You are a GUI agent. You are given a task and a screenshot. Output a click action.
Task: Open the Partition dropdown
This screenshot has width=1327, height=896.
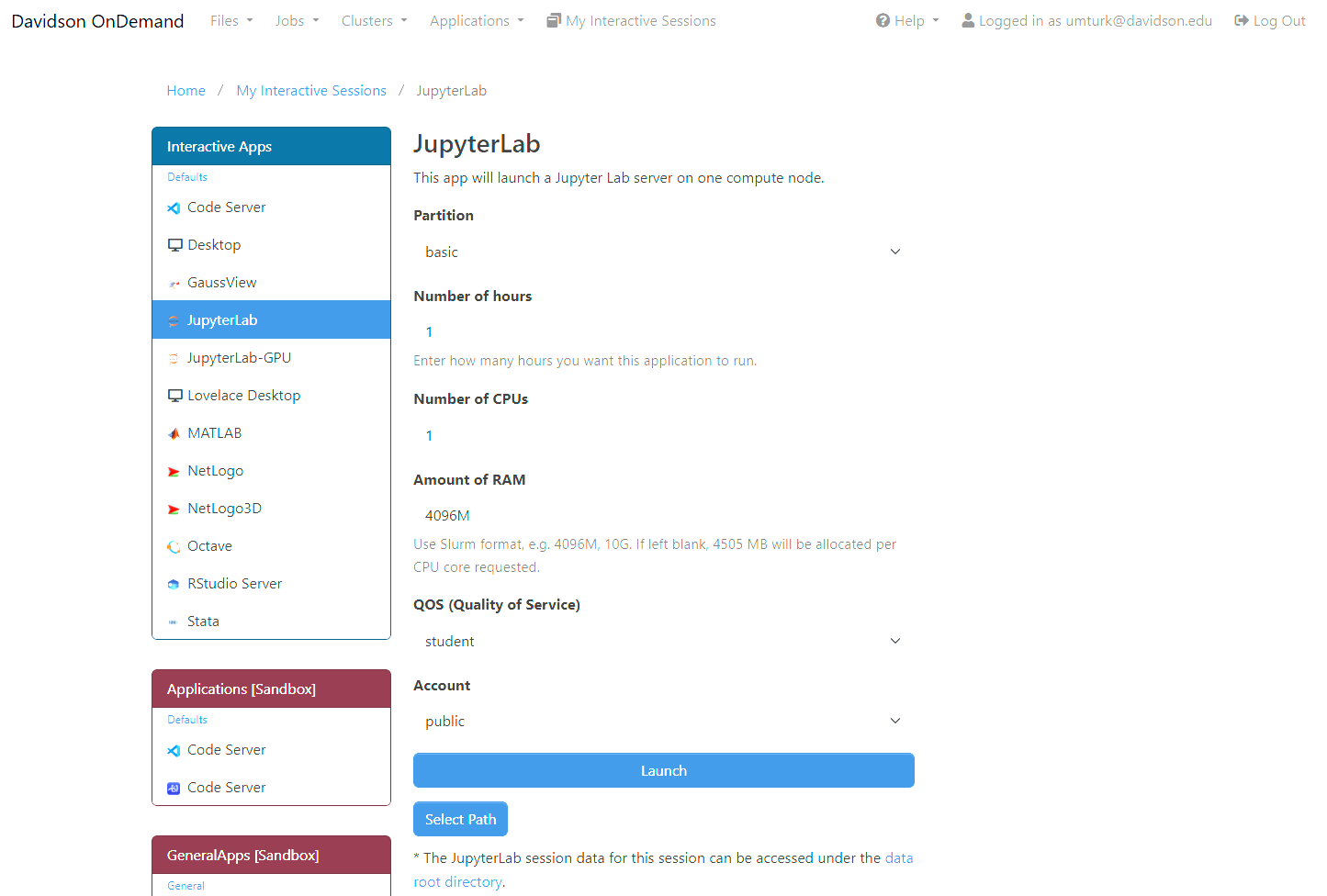[664, 252]
